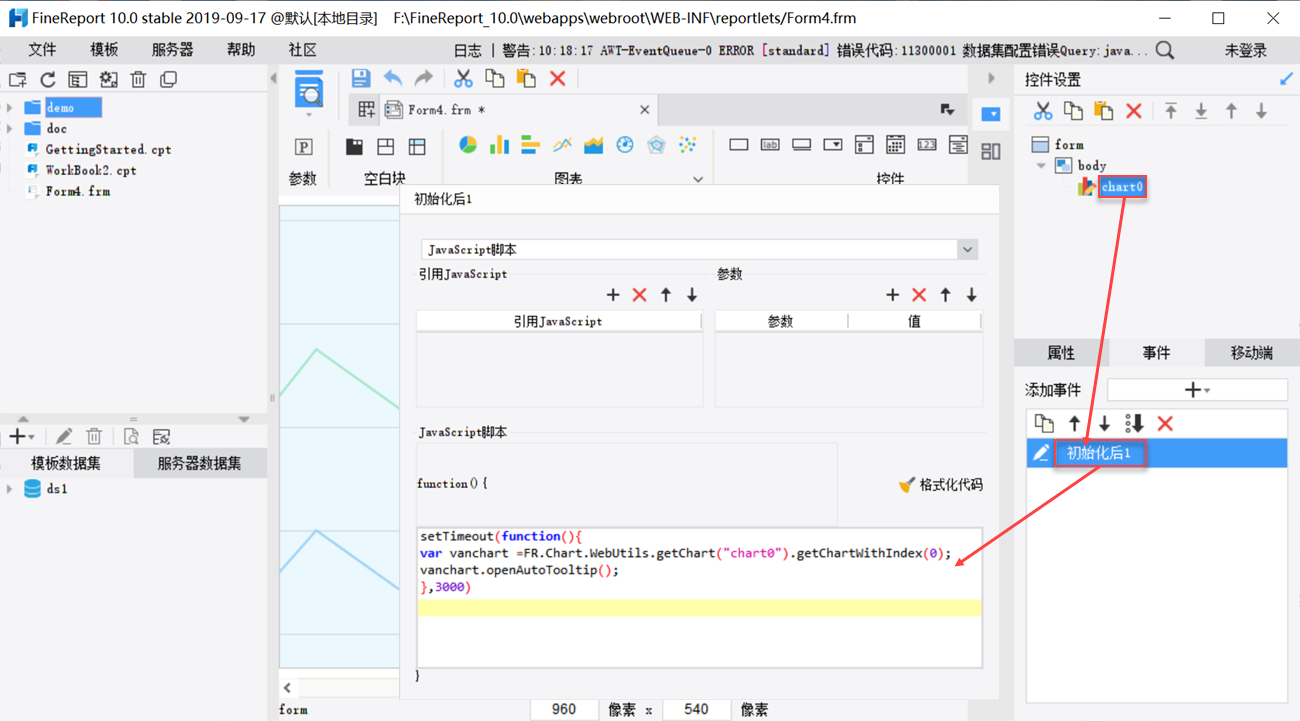The width and height of the screenshot is (1300, 721).
Task: Open the 社区 menu
Action: 303,50
